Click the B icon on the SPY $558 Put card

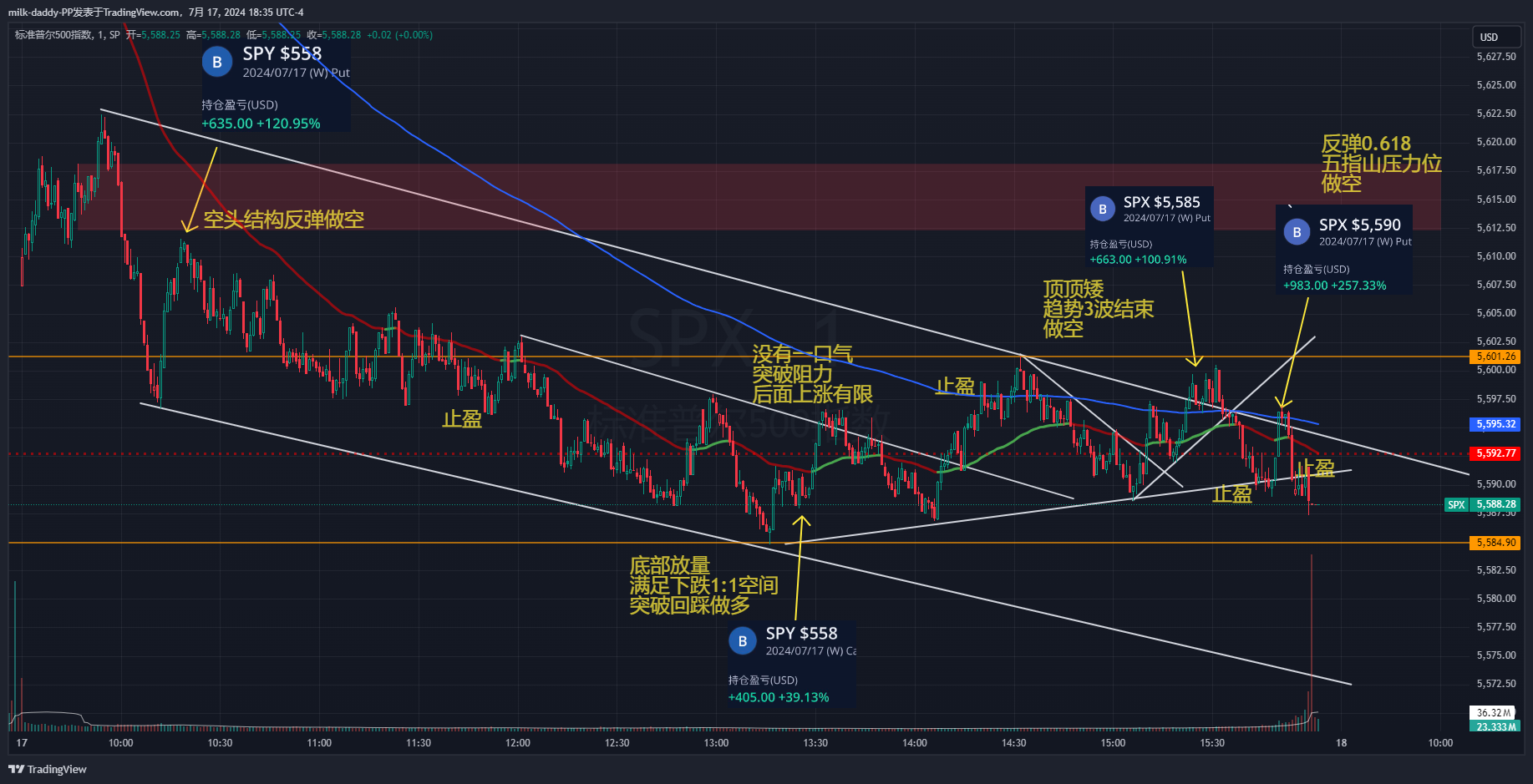coord(217,62)
